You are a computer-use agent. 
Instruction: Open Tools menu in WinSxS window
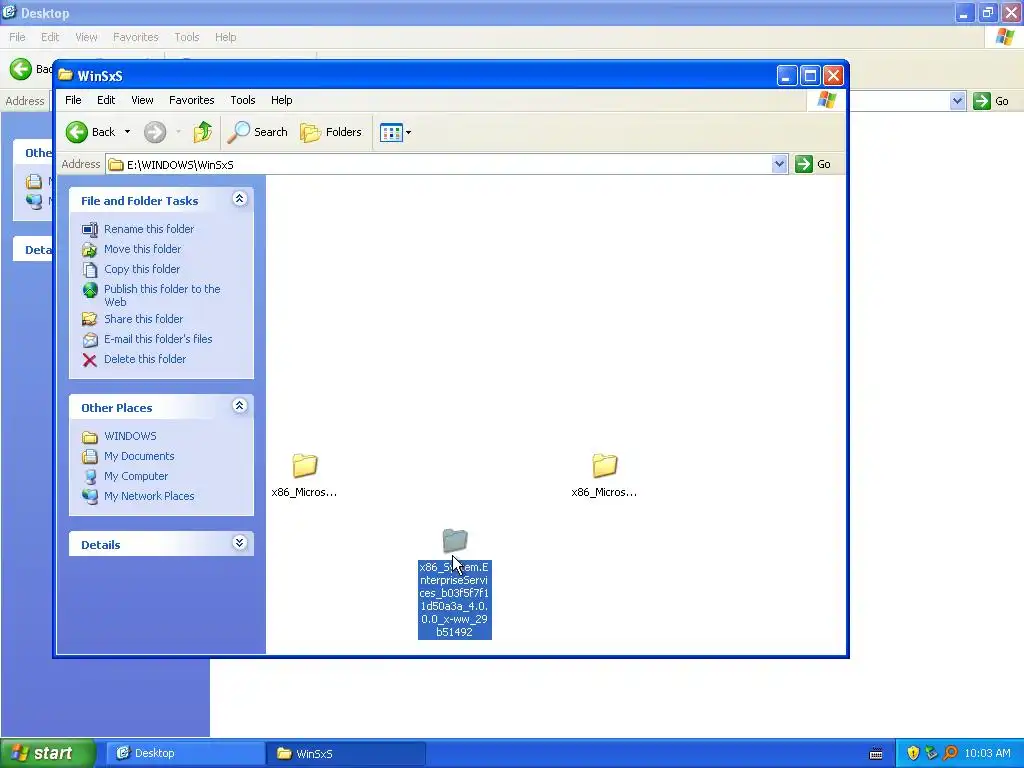point(242,100)
